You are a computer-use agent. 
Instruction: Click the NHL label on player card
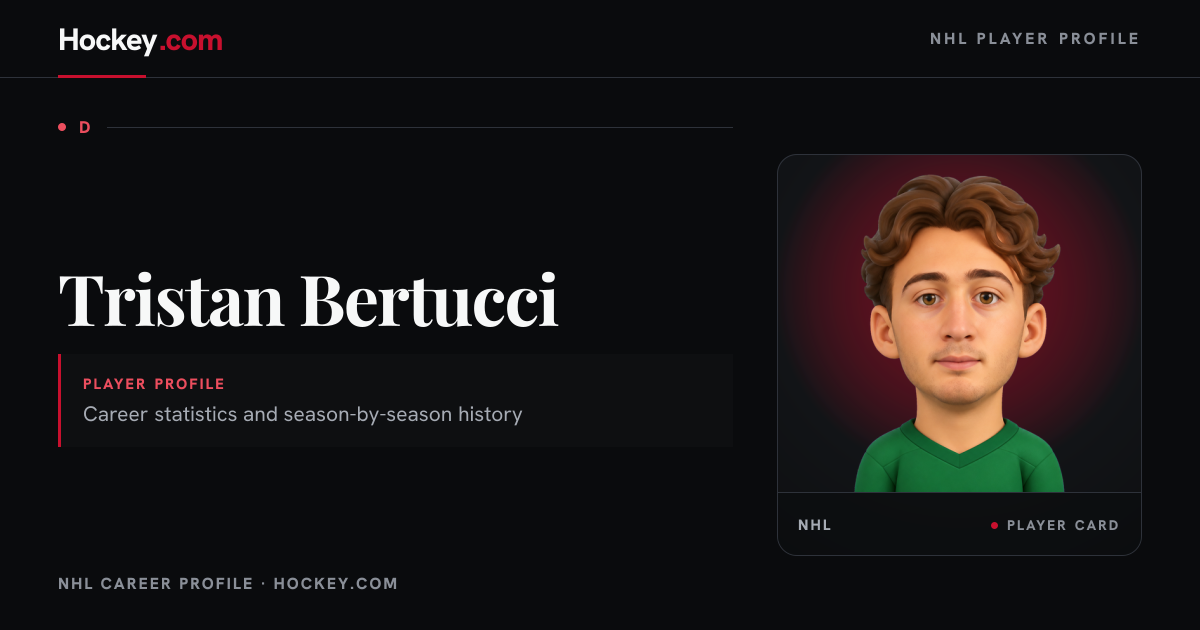(814, 525)
